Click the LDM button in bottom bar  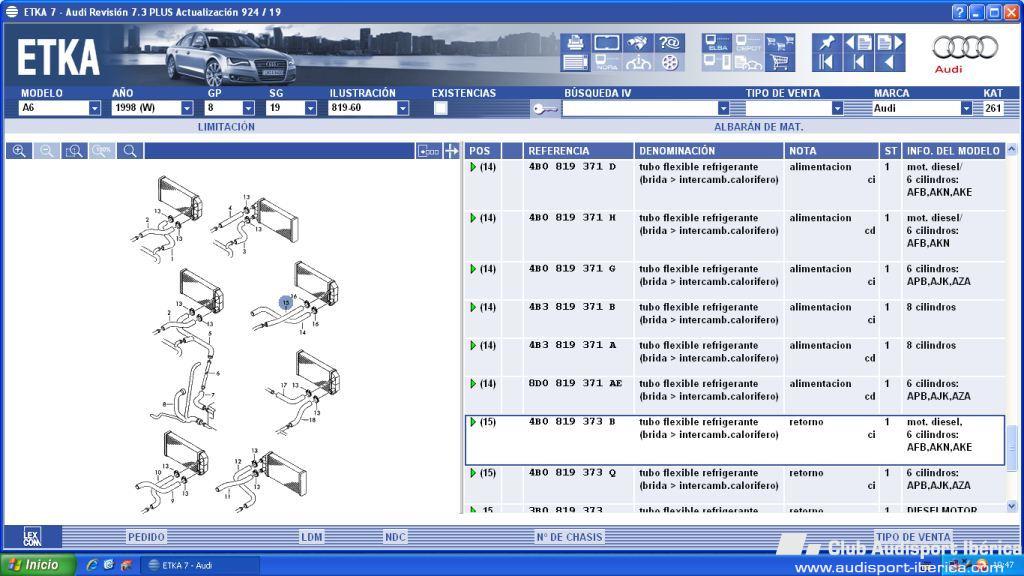312,537
